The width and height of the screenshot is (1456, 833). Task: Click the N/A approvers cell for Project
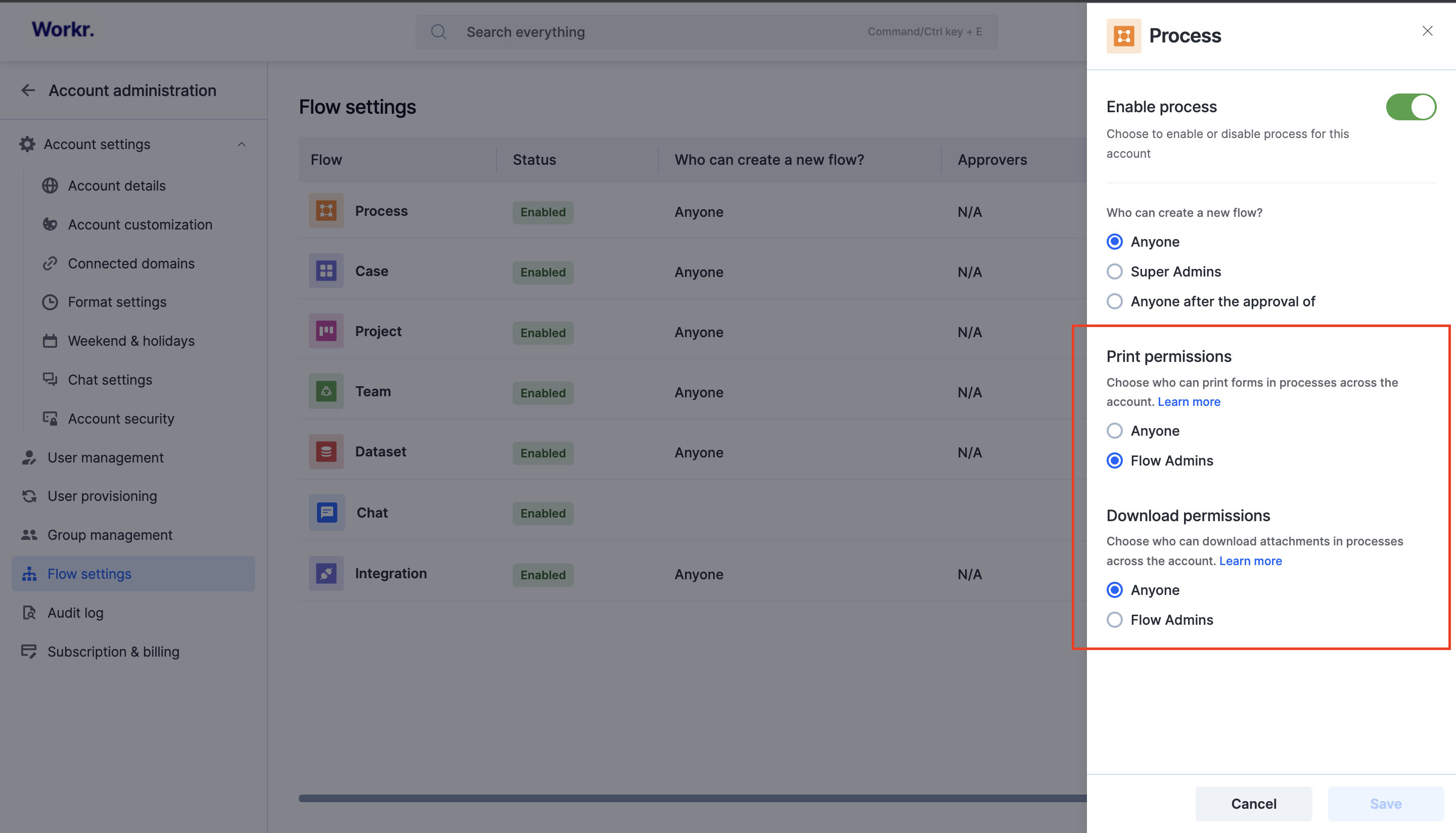click(970, 332)
